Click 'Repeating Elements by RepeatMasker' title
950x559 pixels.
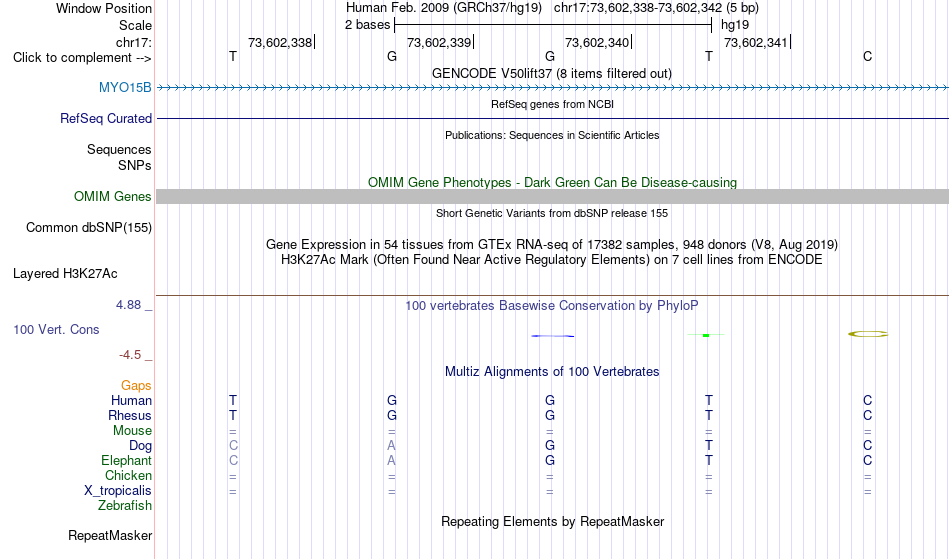553,522
